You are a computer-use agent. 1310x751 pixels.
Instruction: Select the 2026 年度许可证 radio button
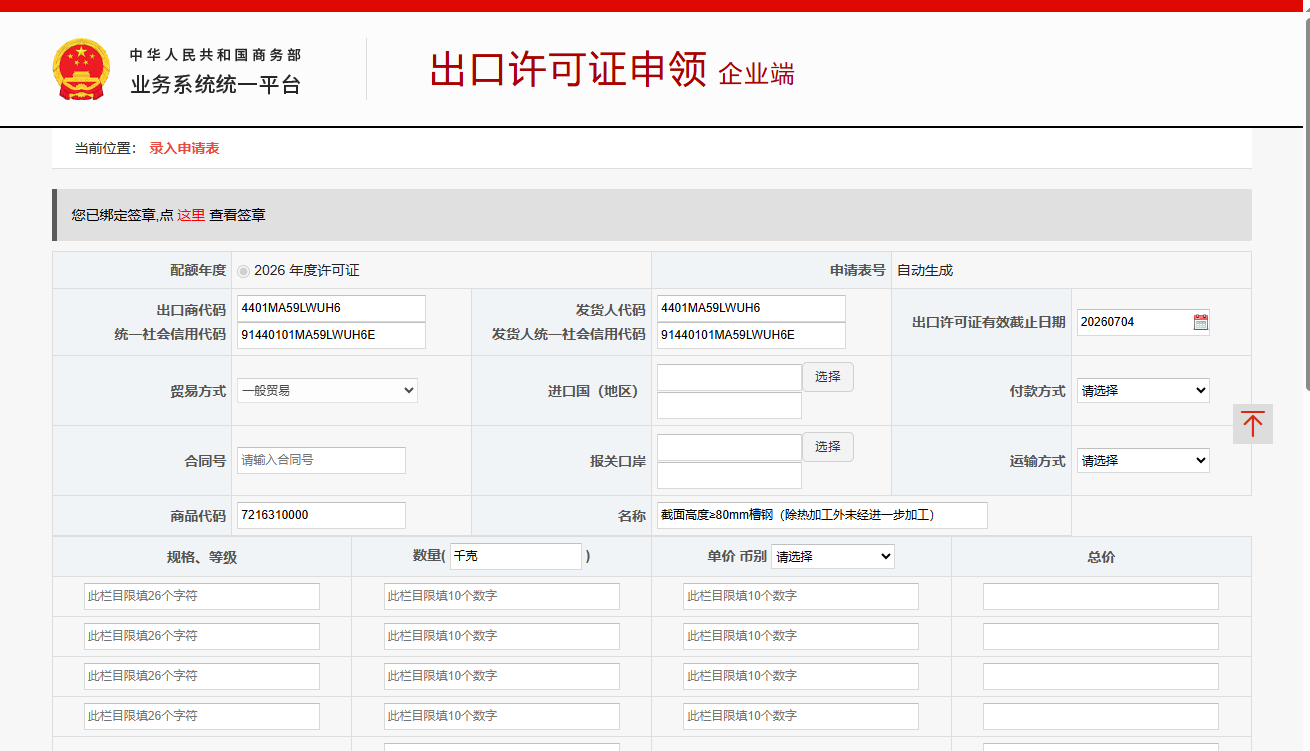click(x=244, y=271)
